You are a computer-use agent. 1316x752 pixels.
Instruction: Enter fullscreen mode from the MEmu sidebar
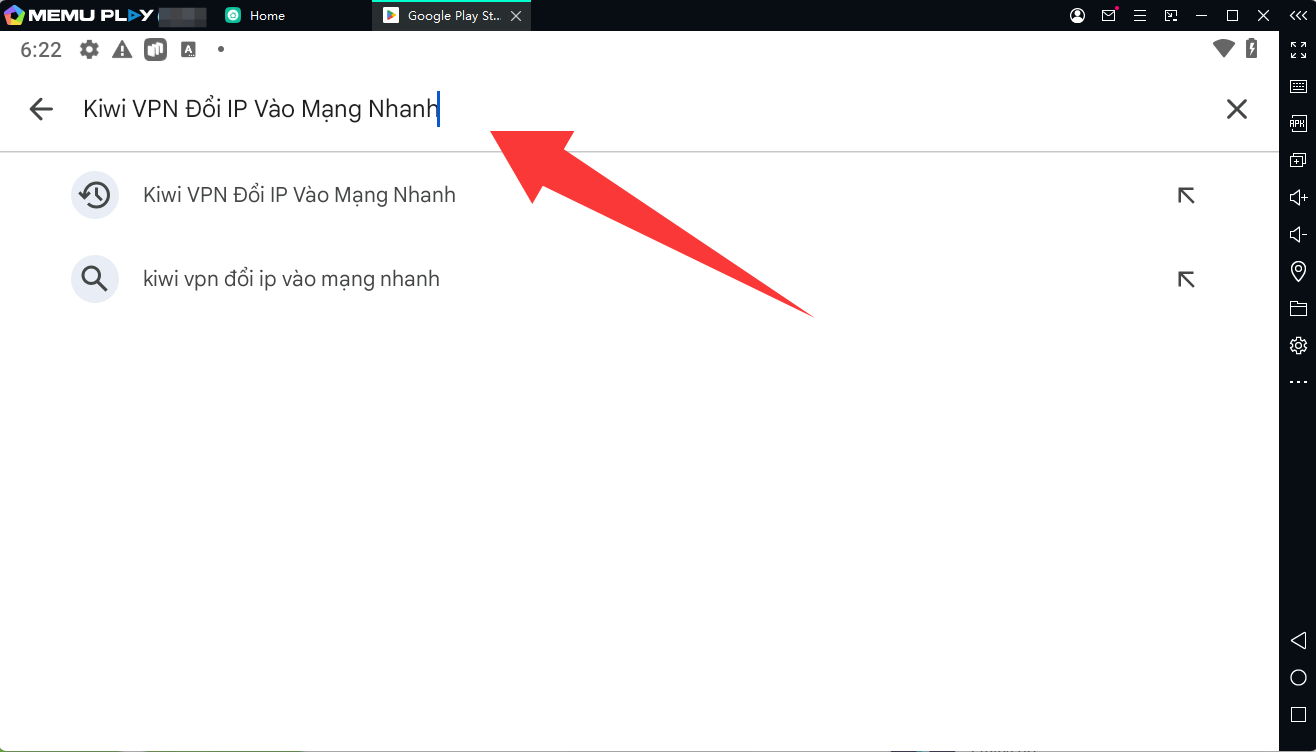pos(1298,50)
